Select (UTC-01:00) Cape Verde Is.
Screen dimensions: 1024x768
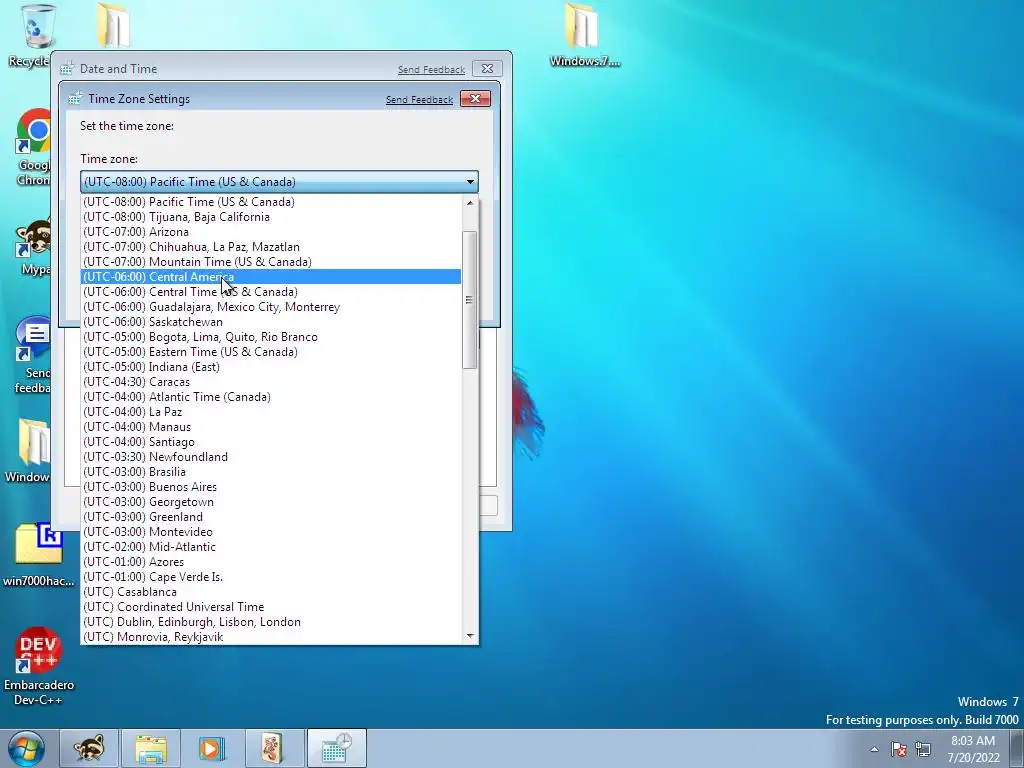pos(271,577)
